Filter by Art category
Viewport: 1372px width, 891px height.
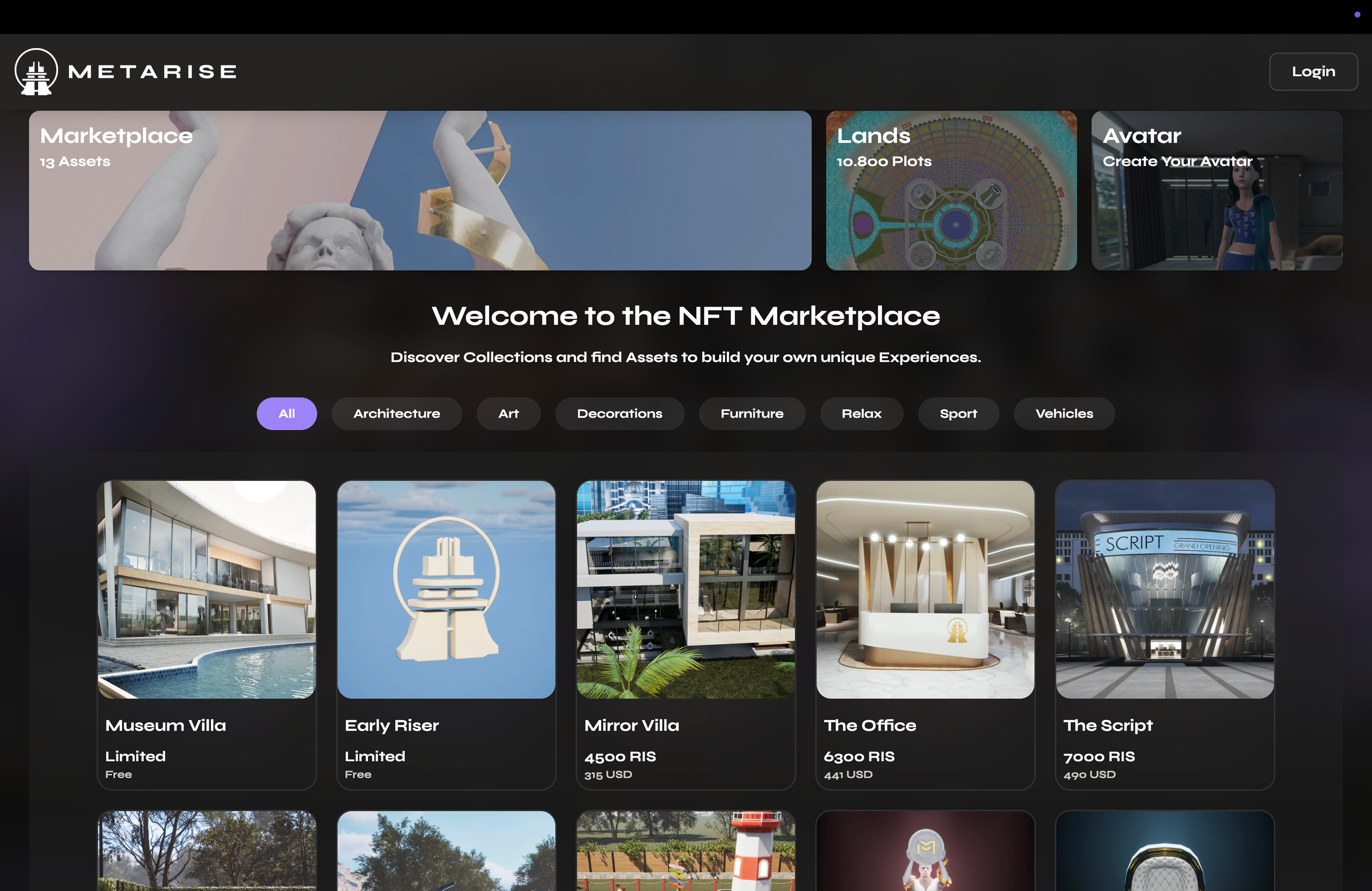508,414
